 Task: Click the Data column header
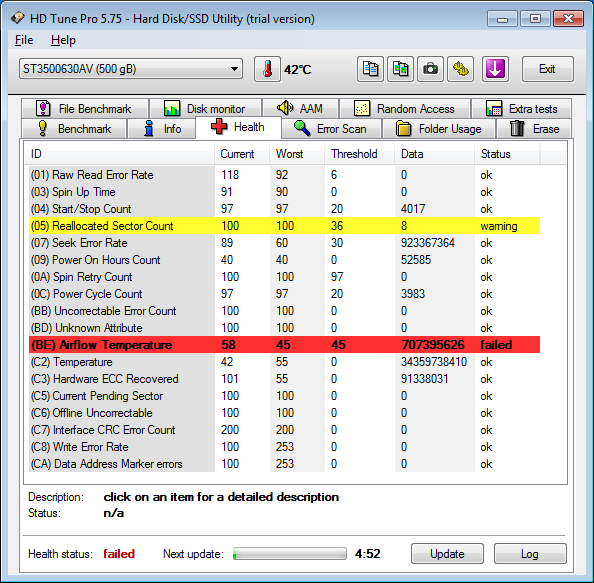coord(435,154)
